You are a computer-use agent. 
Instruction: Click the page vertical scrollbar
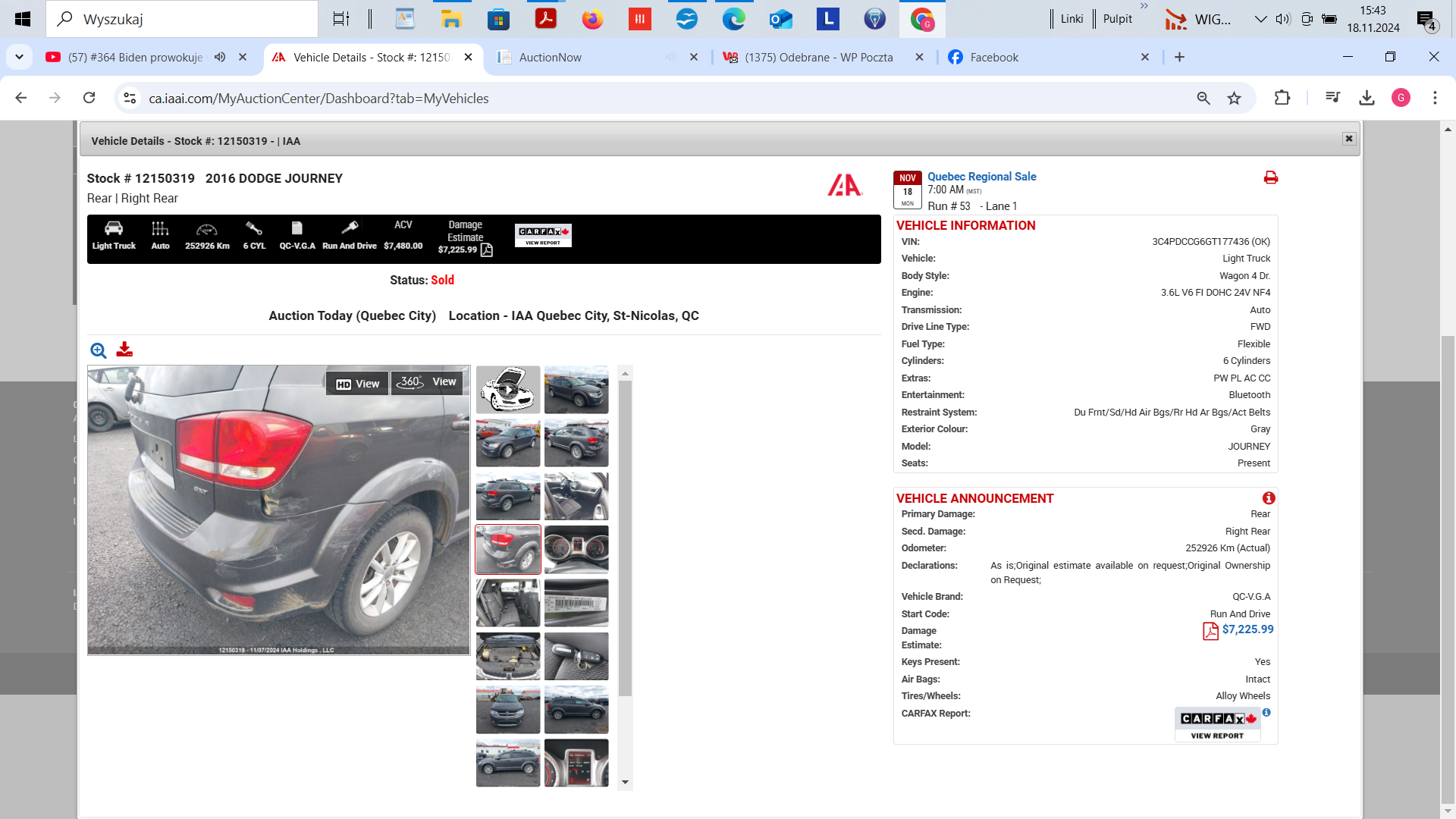pyautogui.click(x=1448, y=569)
